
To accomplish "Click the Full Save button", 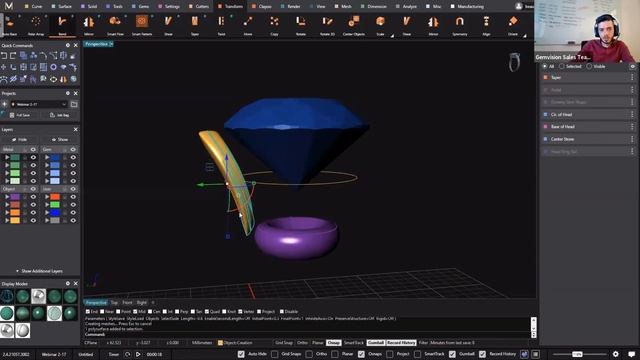I will [x=20, y=115].
